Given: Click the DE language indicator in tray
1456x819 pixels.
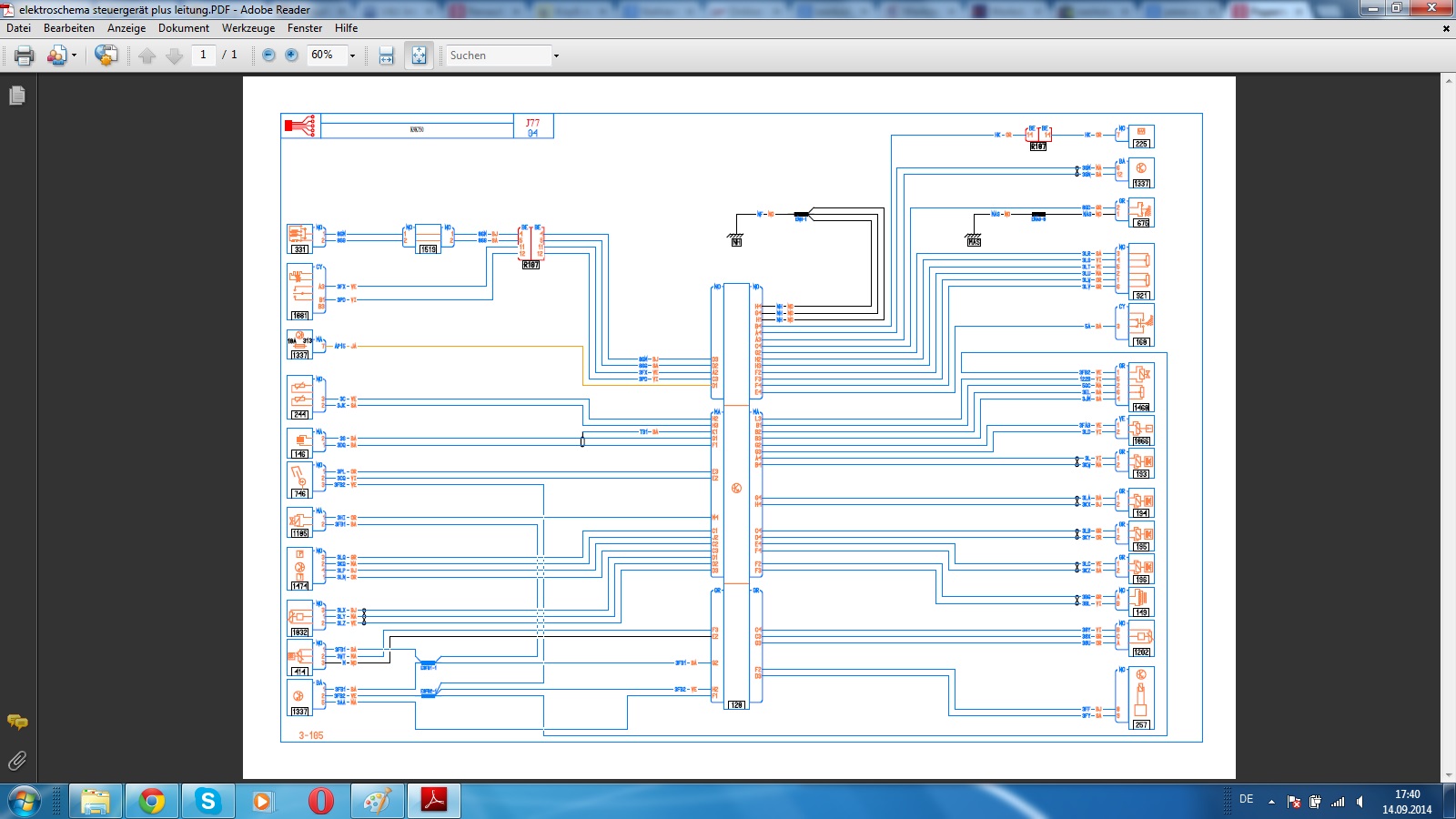Looking at the screenshot, I should pyautogui.click(x=1247, y=799).
